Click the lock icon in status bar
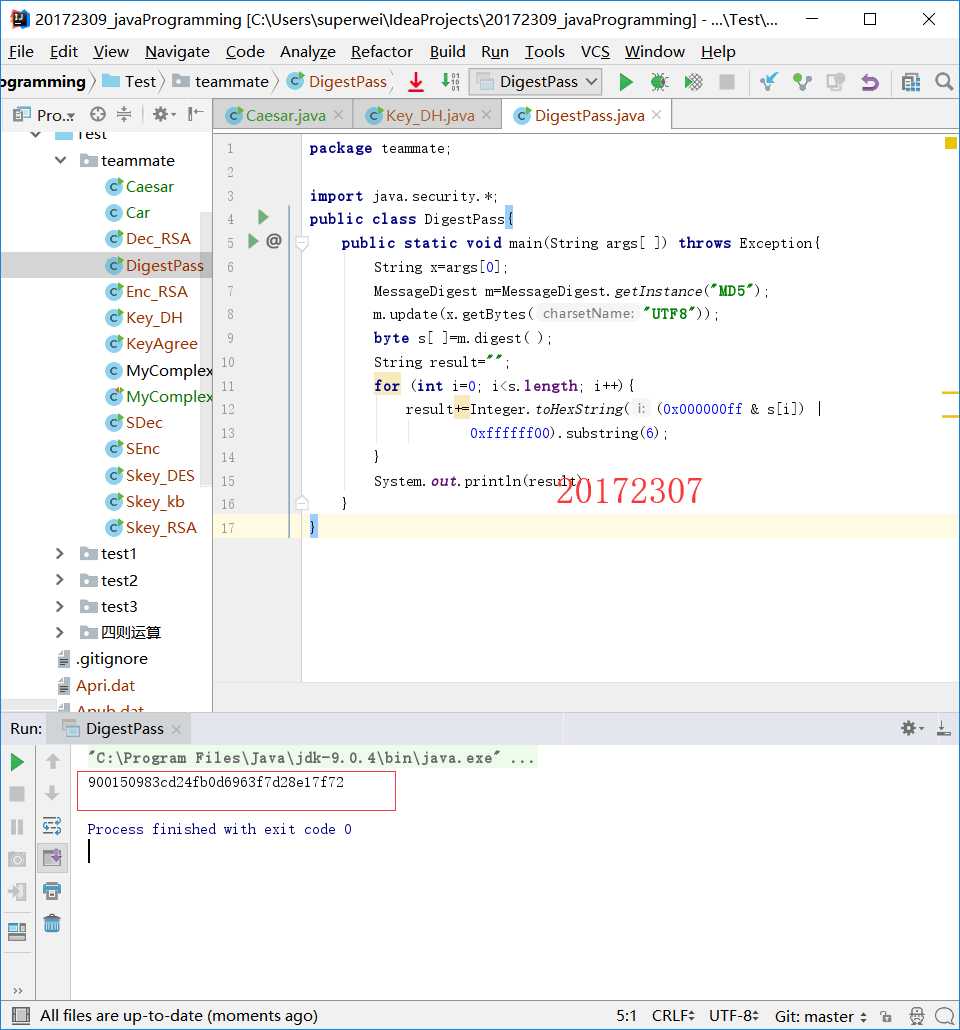Image resolution: width=960 pixels, height=1030 pixels. 886,1016
